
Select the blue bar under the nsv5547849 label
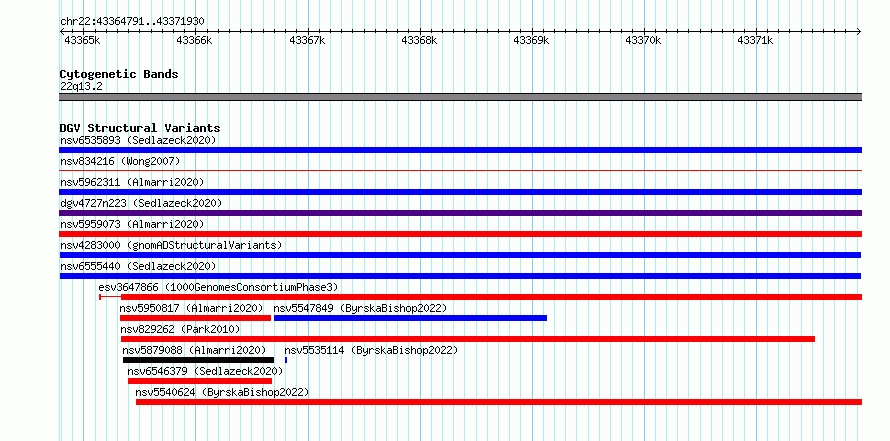(410, 318)
